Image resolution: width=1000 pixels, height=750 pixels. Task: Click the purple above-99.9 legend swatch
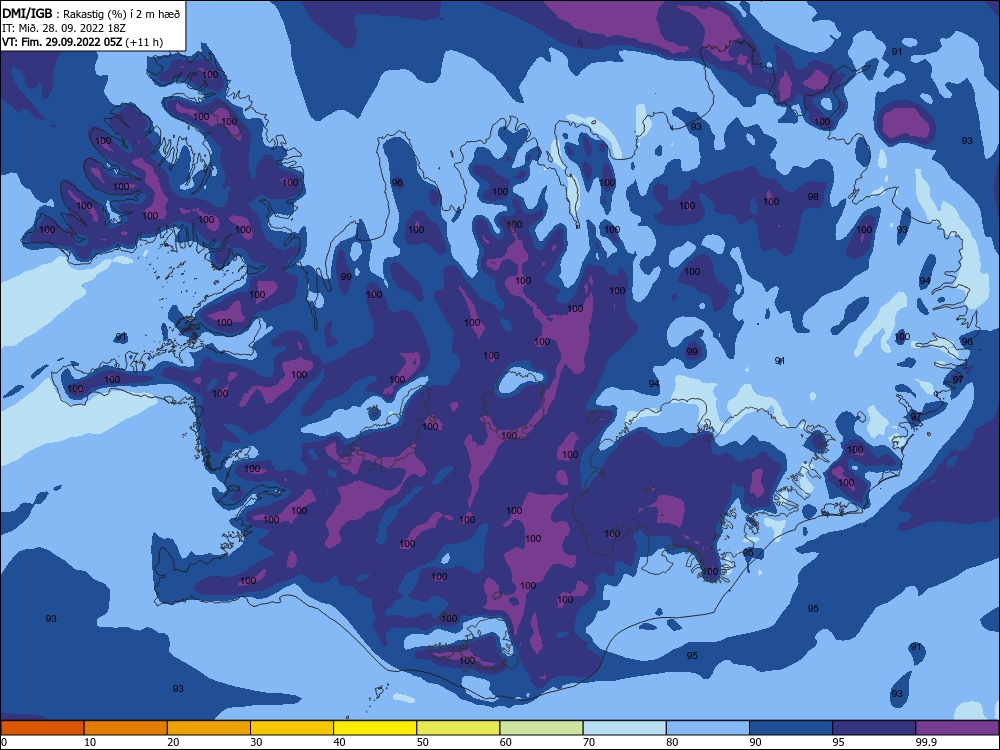957,728
